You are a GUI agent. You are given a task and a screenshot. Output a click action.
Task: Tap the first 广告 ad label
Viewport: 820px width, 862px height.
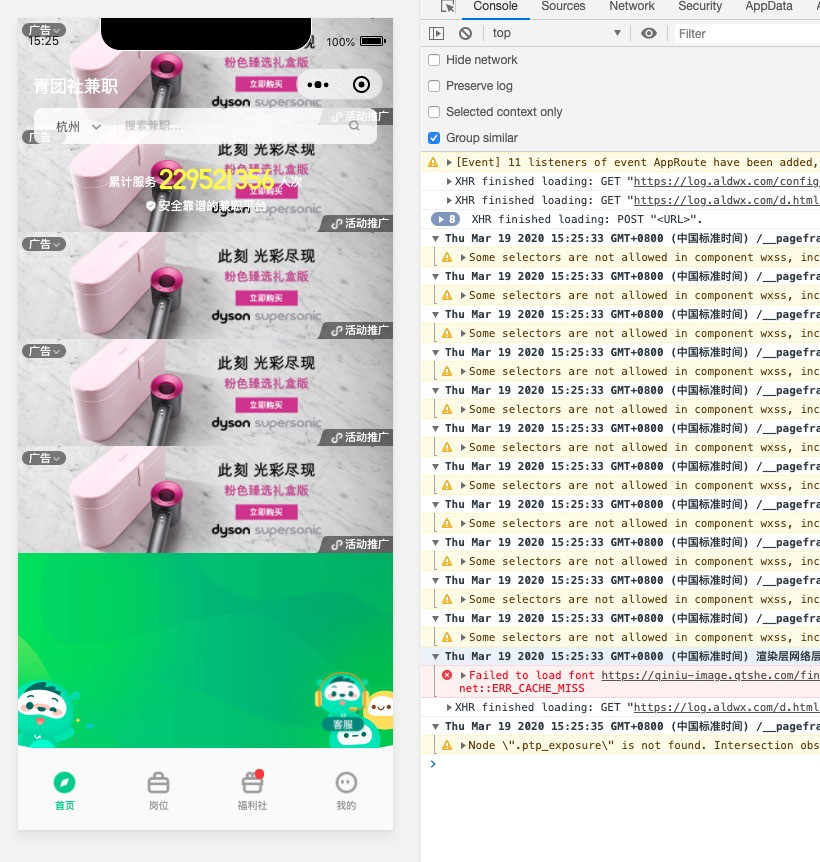tap(44, 30)
